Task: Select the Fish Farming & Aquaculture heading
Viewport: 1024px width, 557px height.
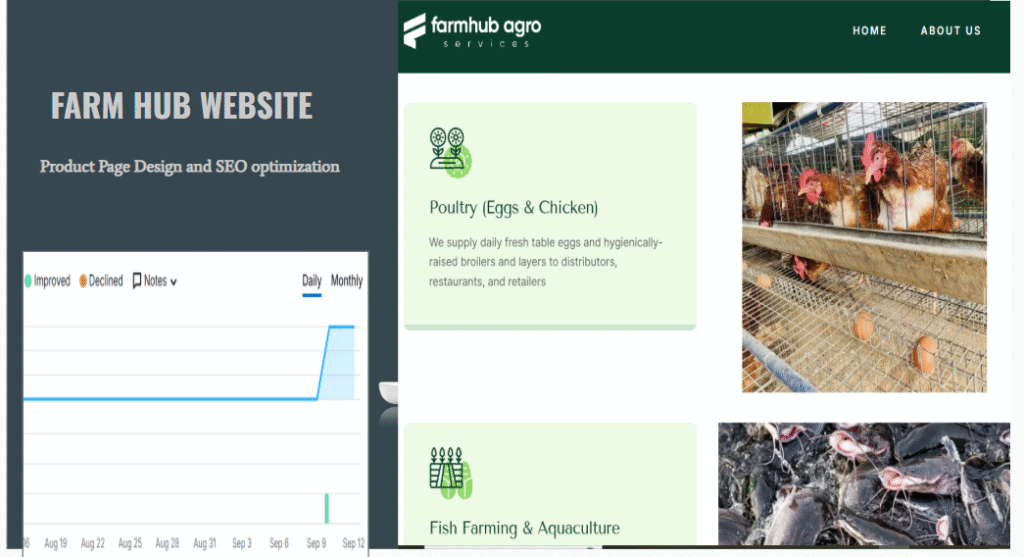Action: click(524, 528)
